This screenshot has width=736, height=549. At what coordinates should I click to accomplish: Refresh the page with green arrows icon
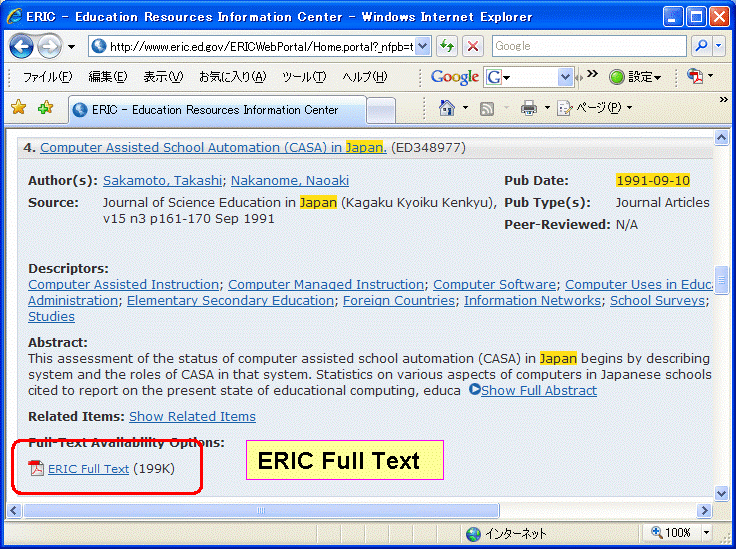tap(447, 46)
